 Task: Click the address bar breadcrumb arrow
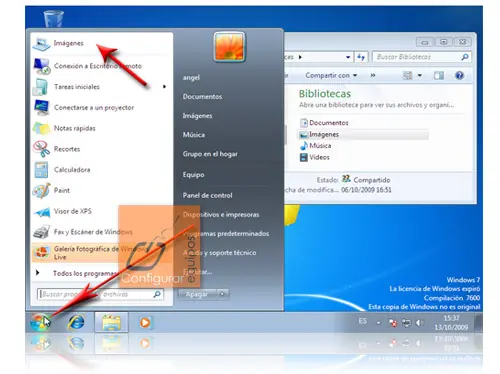coord(300,57)
